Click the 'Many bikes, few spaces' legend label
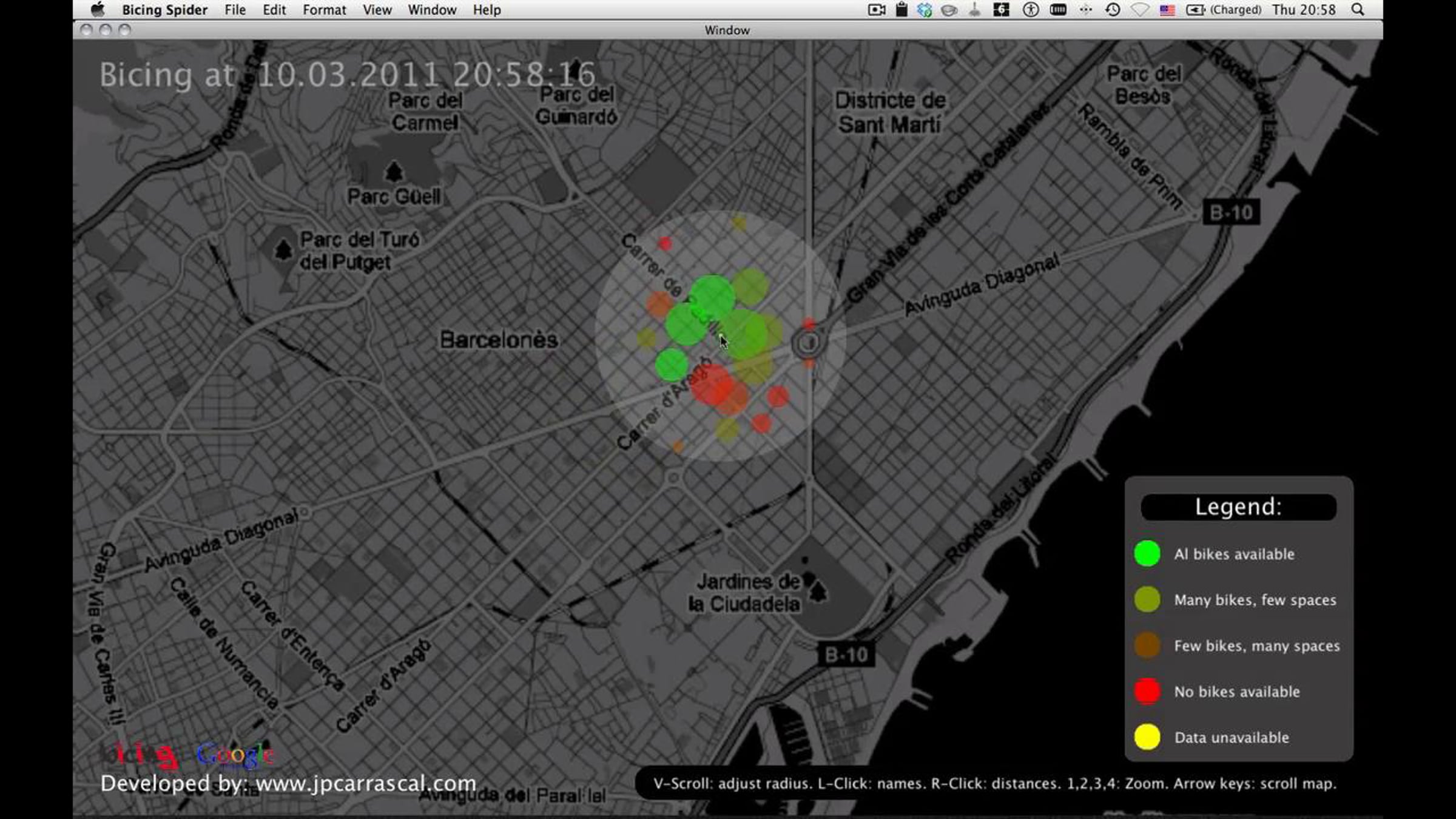 (1255, 600)
